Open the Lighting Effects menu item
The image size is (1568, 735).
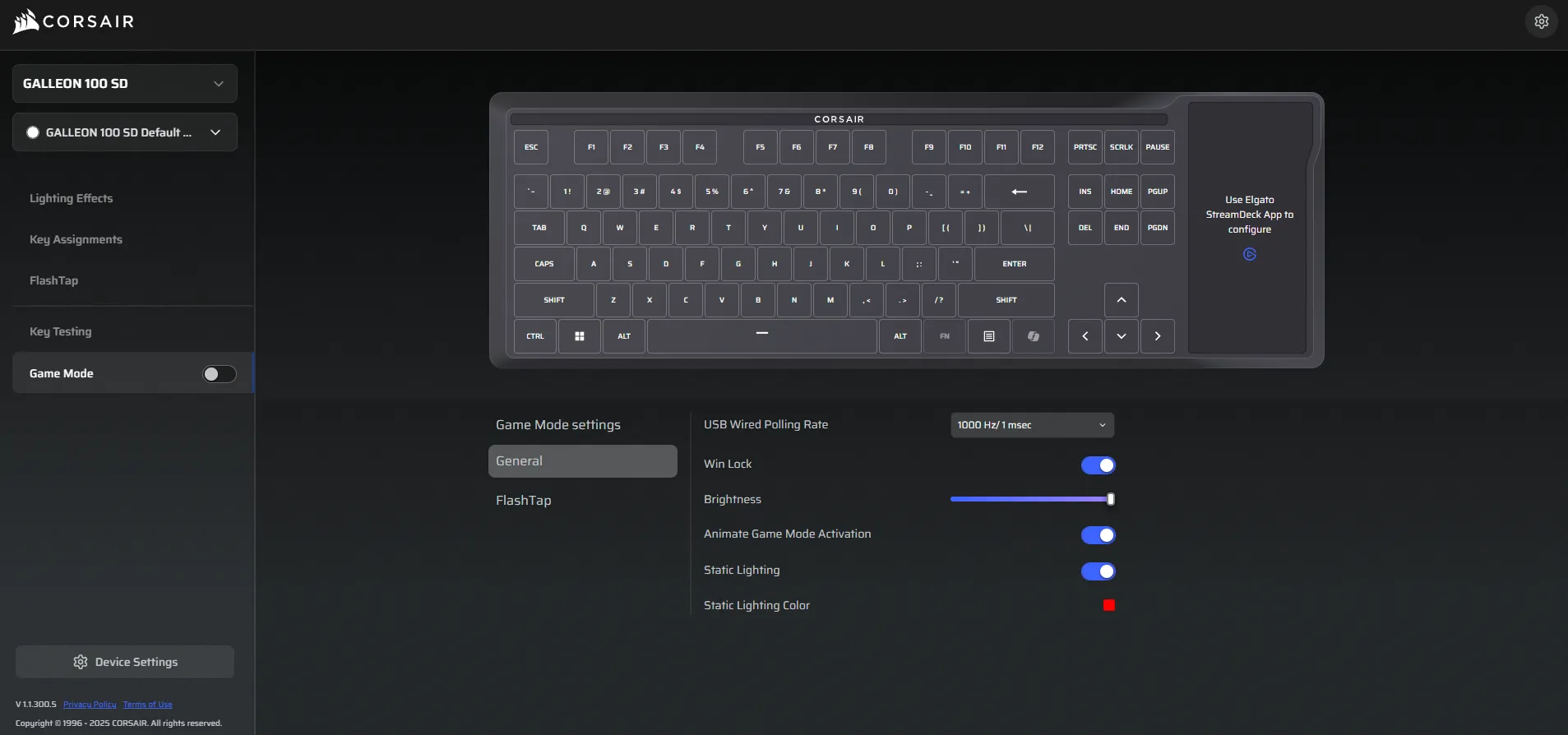pos(72,198)
